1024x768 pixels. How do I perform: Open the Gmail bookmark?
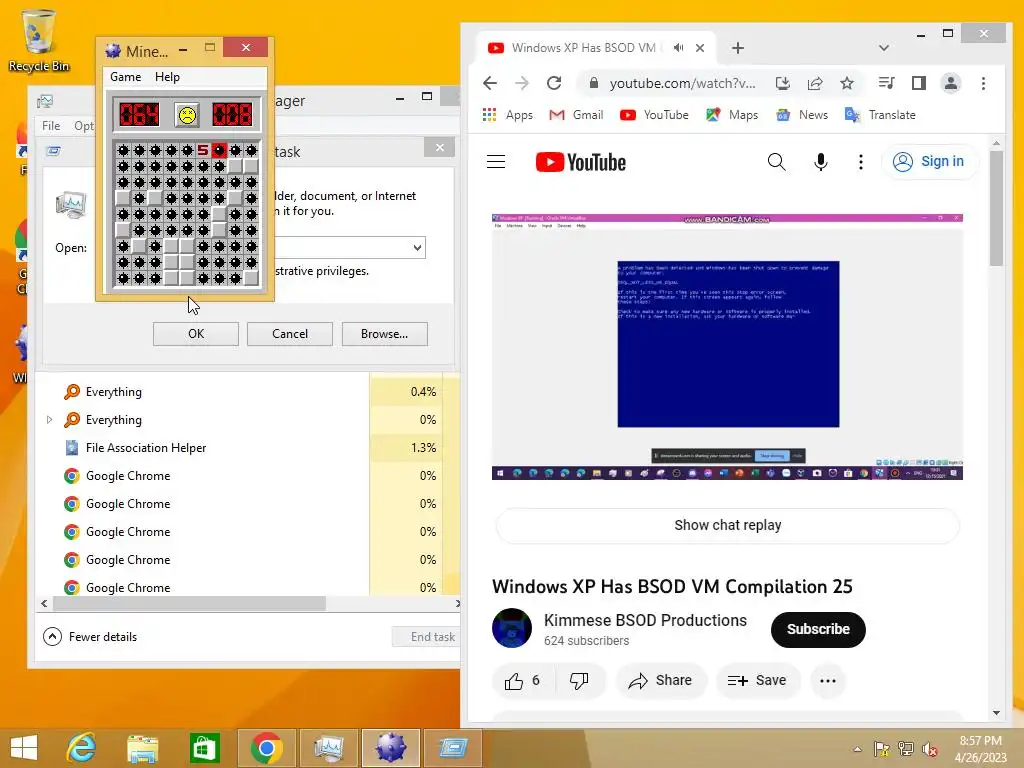tap(576, 115)
